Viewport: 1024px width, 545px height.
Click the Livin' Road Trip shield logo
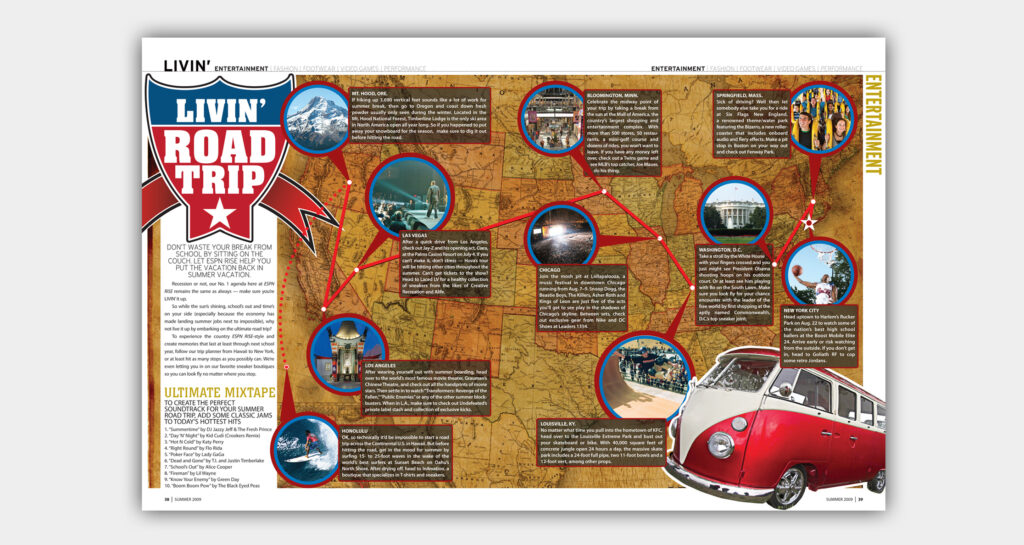[x=220, y=157]
